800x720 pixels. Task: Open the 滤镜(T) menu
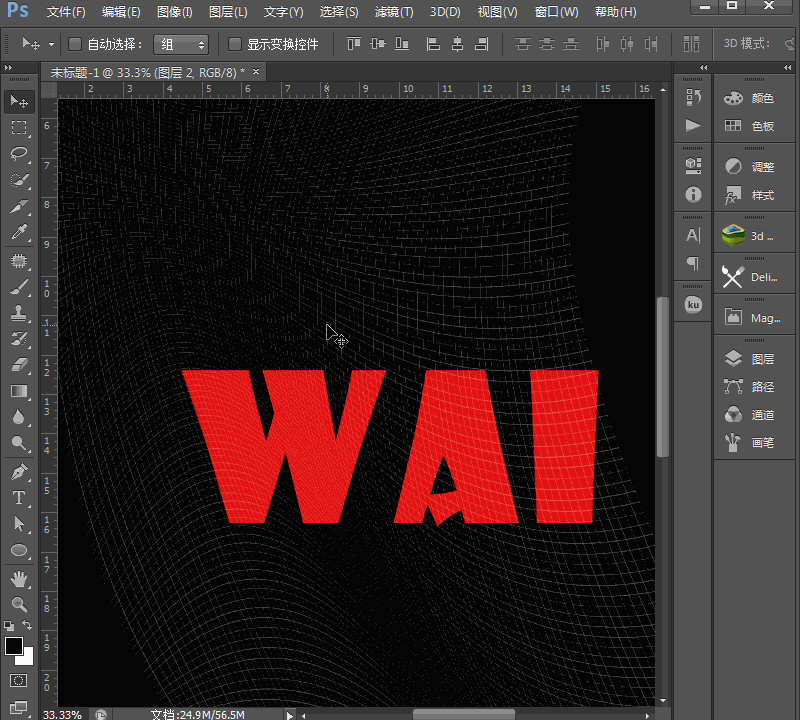(x=394, y=12)
